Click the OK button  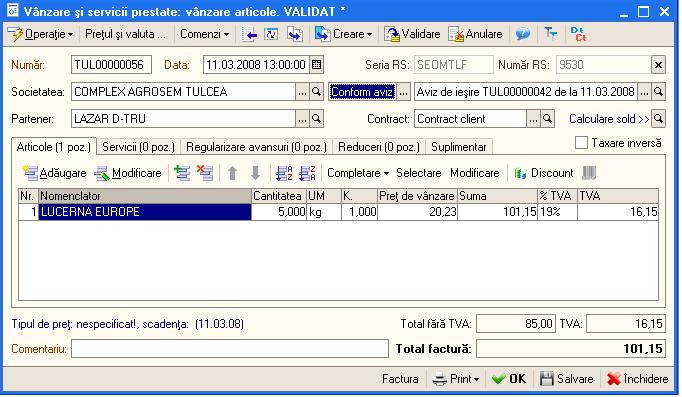click(508, 380)
